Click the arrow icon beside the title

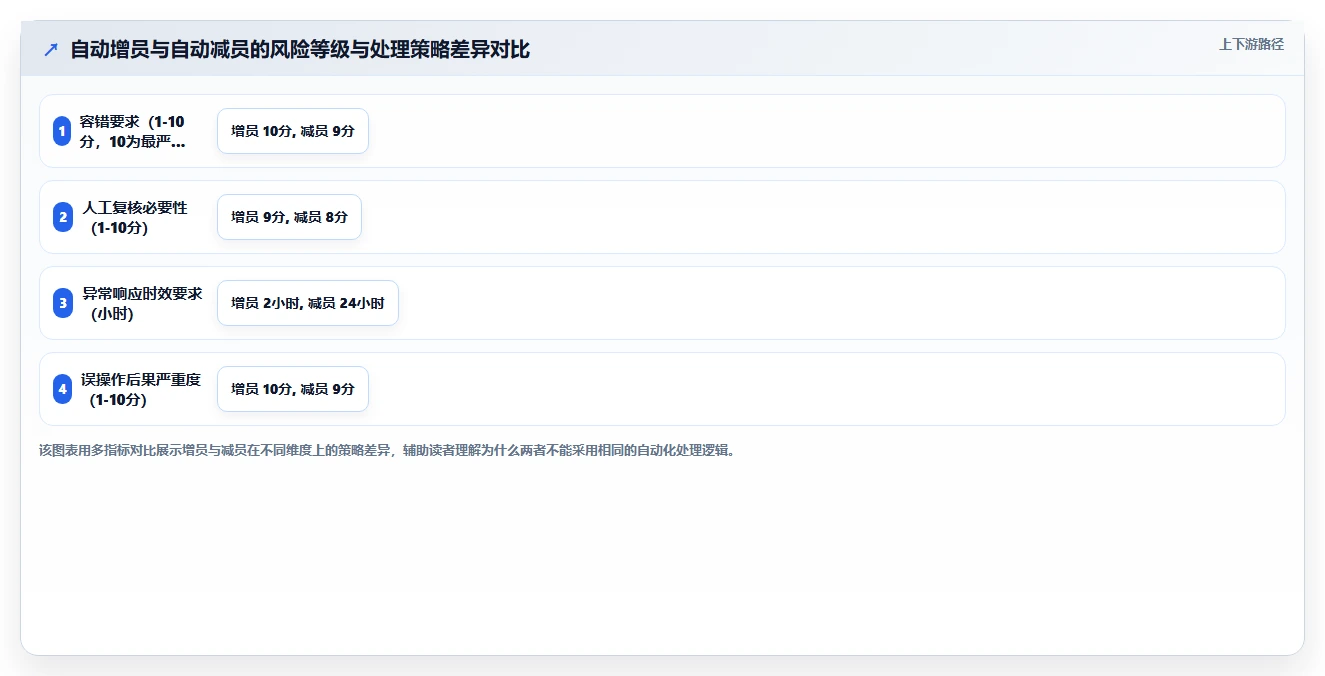pyautogui.click(x=51, y=49)
